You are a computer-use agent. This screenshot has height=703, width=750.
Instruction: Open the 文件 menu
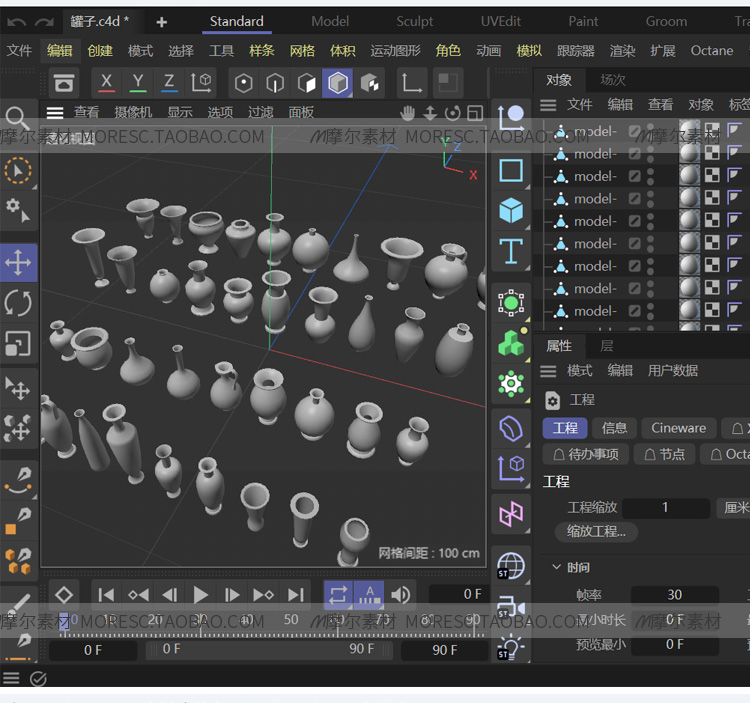(x=19, y=51)
